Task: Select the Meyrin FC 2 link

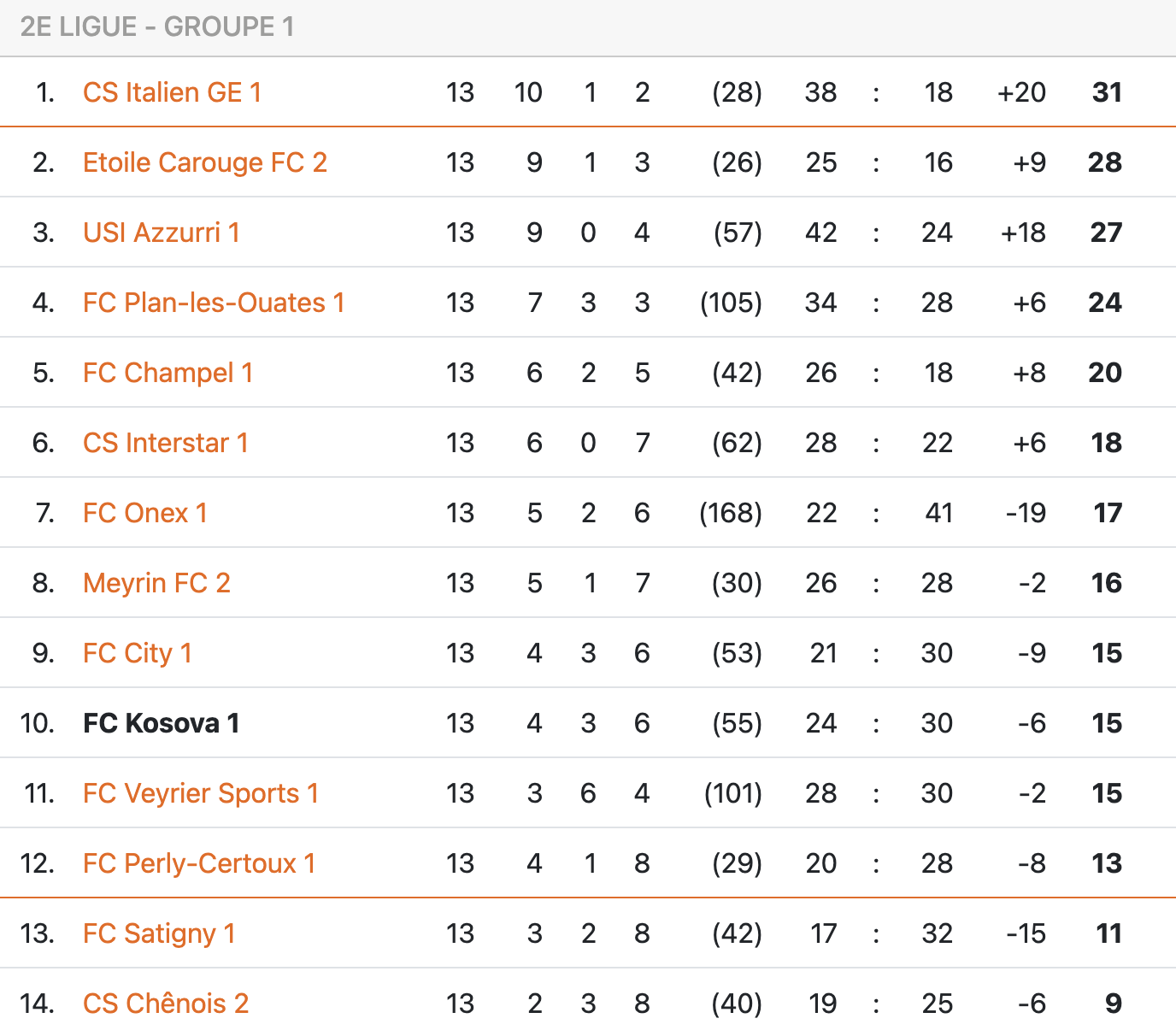Action: click(156, 583)
